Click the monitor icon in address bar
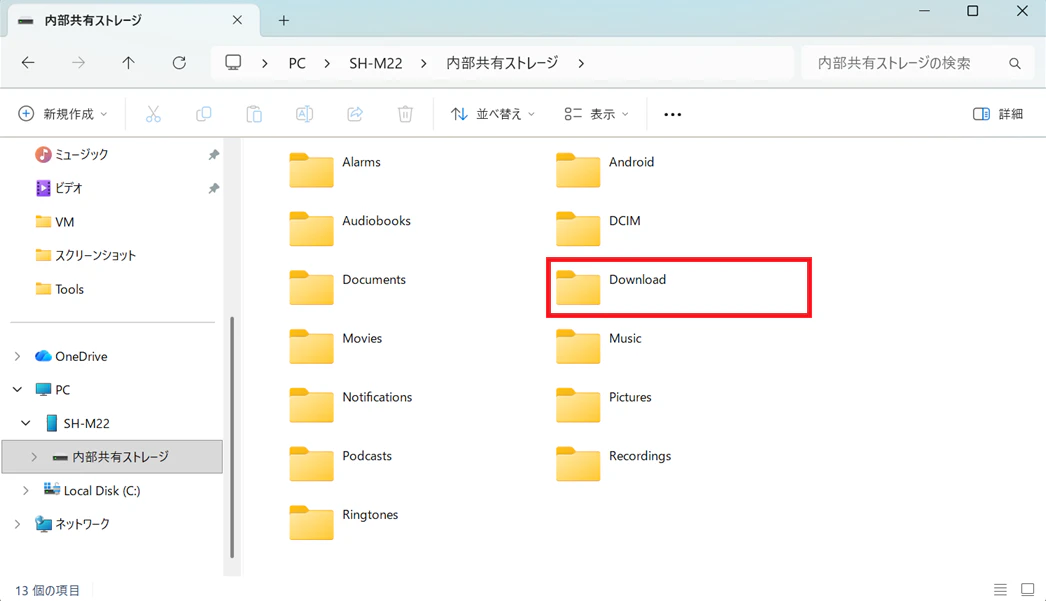This screenshot has width=1046, height=601. tap(233, 63)
